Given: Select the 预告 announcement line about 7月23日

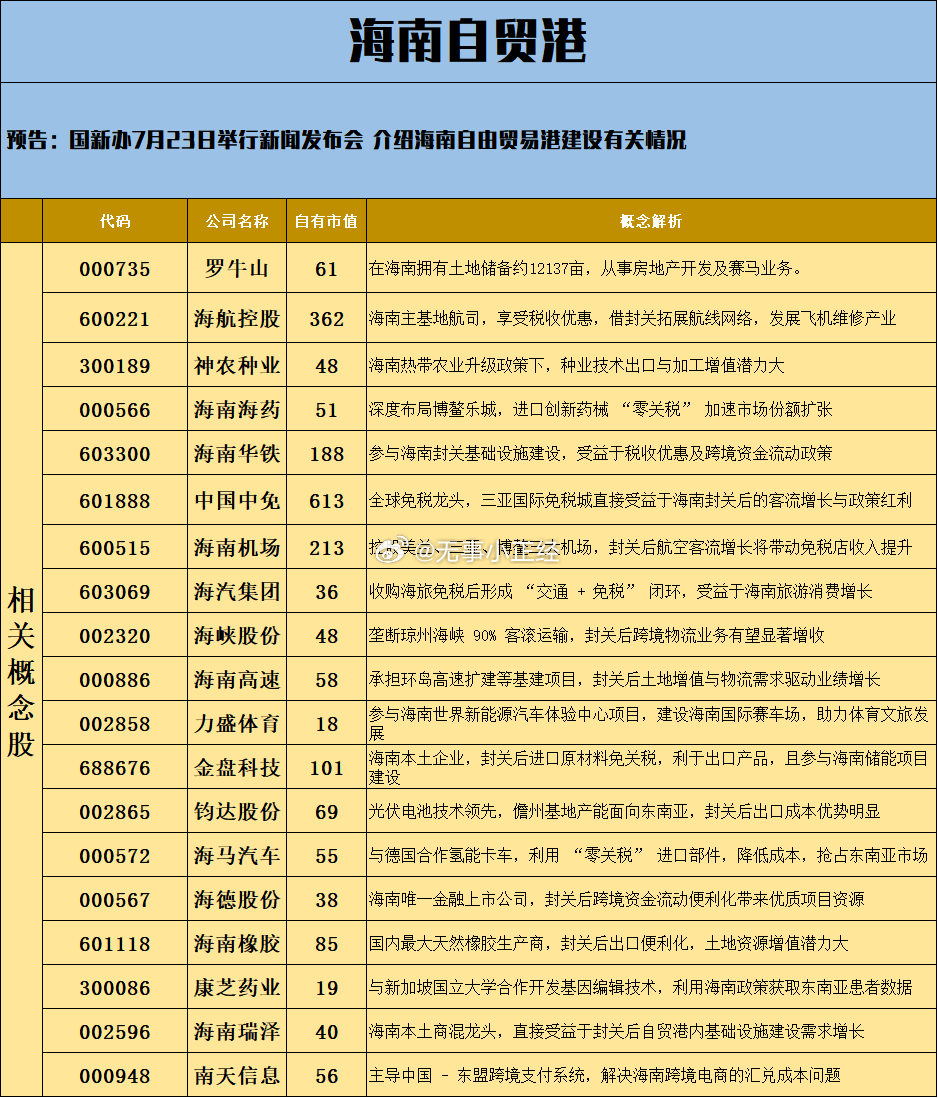Looking at the screenshot, I should coord(346,140).
